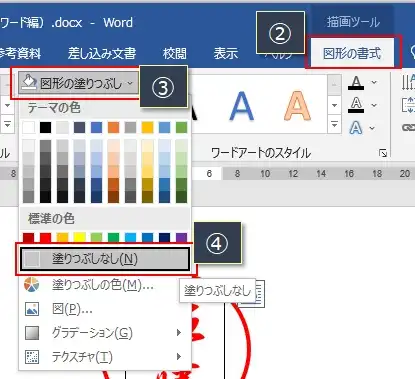This screenshot has width=415, height=379.
Task: Pick the purple standard color swatch
Action: click(x=181, y=237)
